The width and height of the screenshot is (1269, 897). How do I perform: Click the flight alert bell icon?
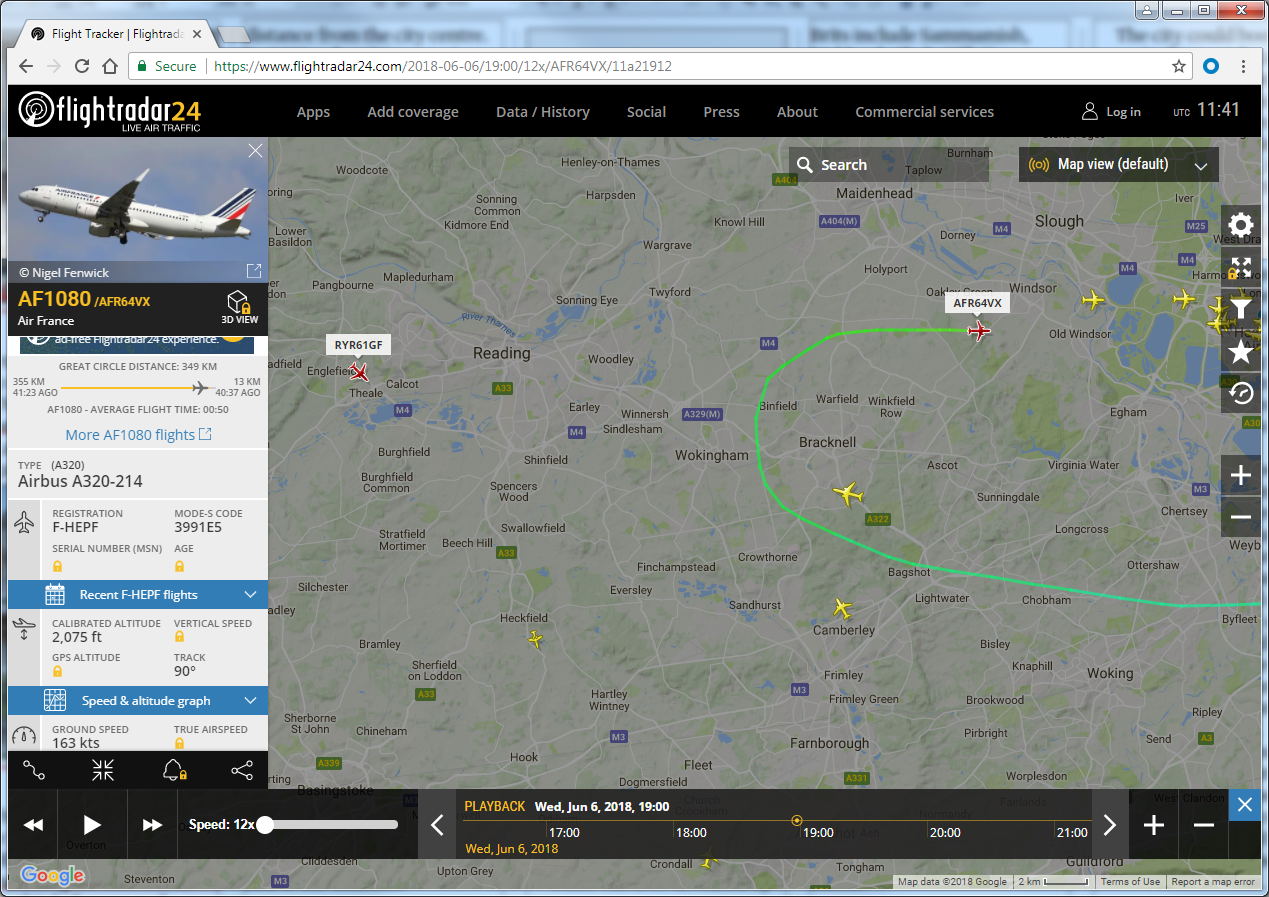(173, 770)
